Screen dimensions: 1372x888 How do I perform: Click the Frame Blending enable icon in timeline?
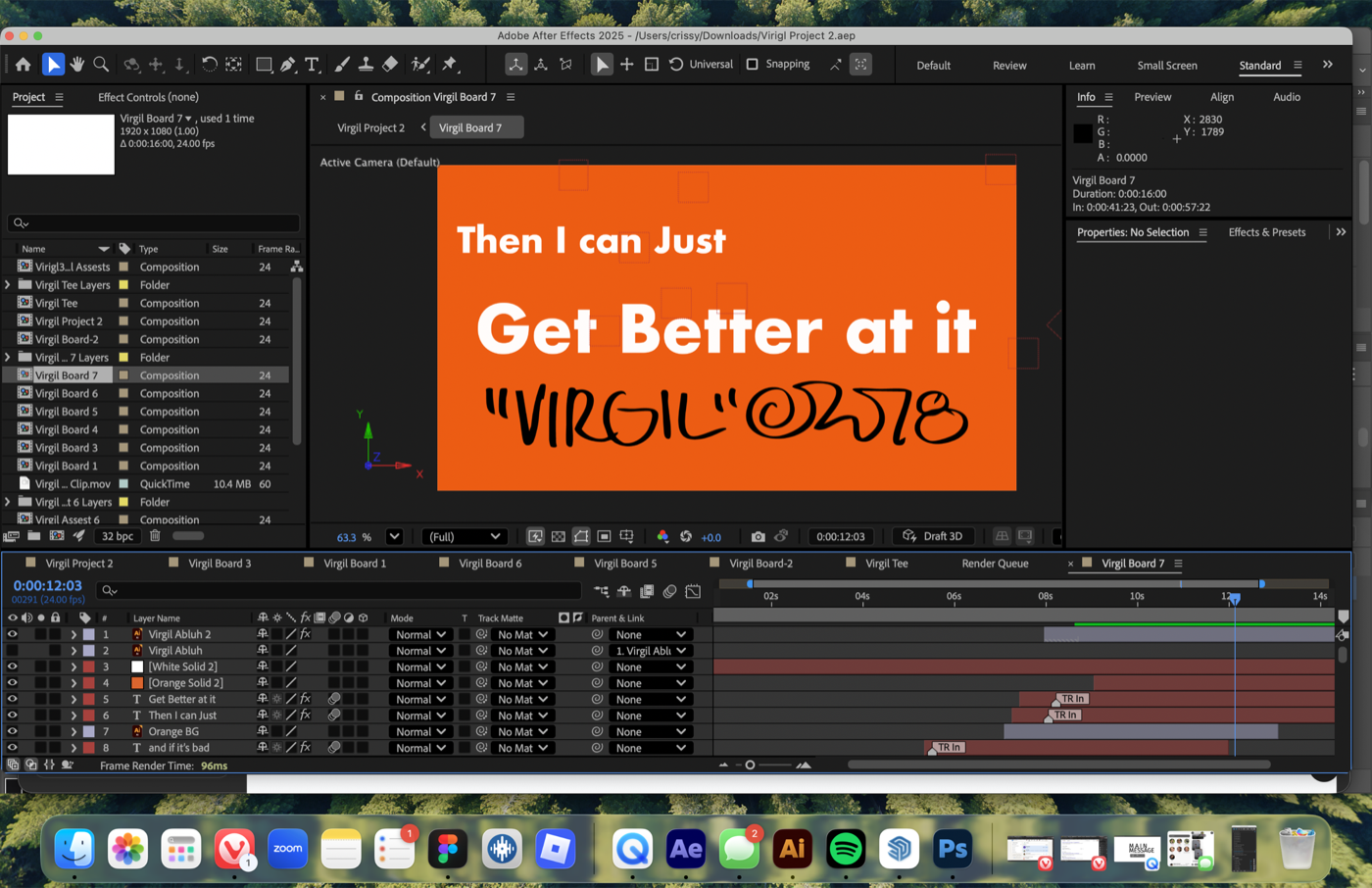click(x=647, y=591)
